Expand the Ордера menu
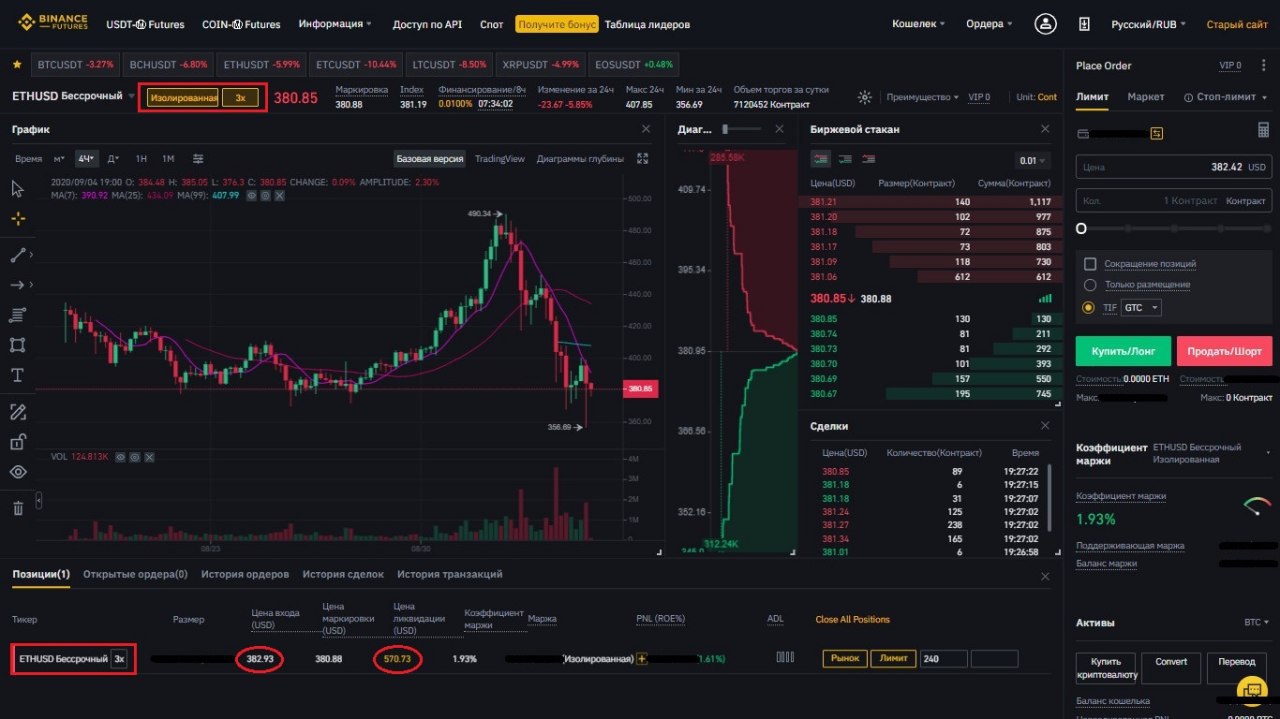 coord(989,24)
